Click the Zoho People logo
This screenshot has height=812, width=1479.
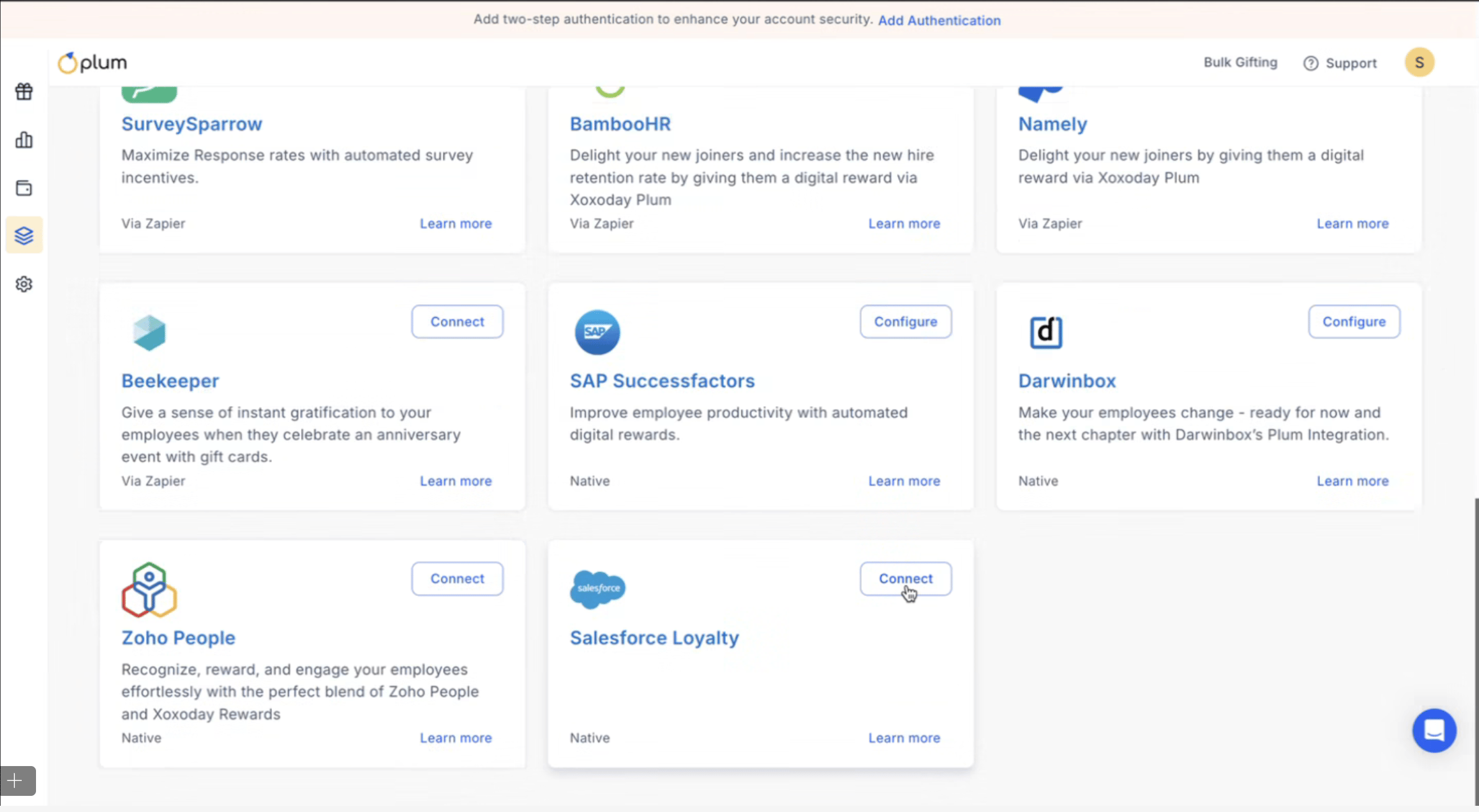(x=149, y=590)
